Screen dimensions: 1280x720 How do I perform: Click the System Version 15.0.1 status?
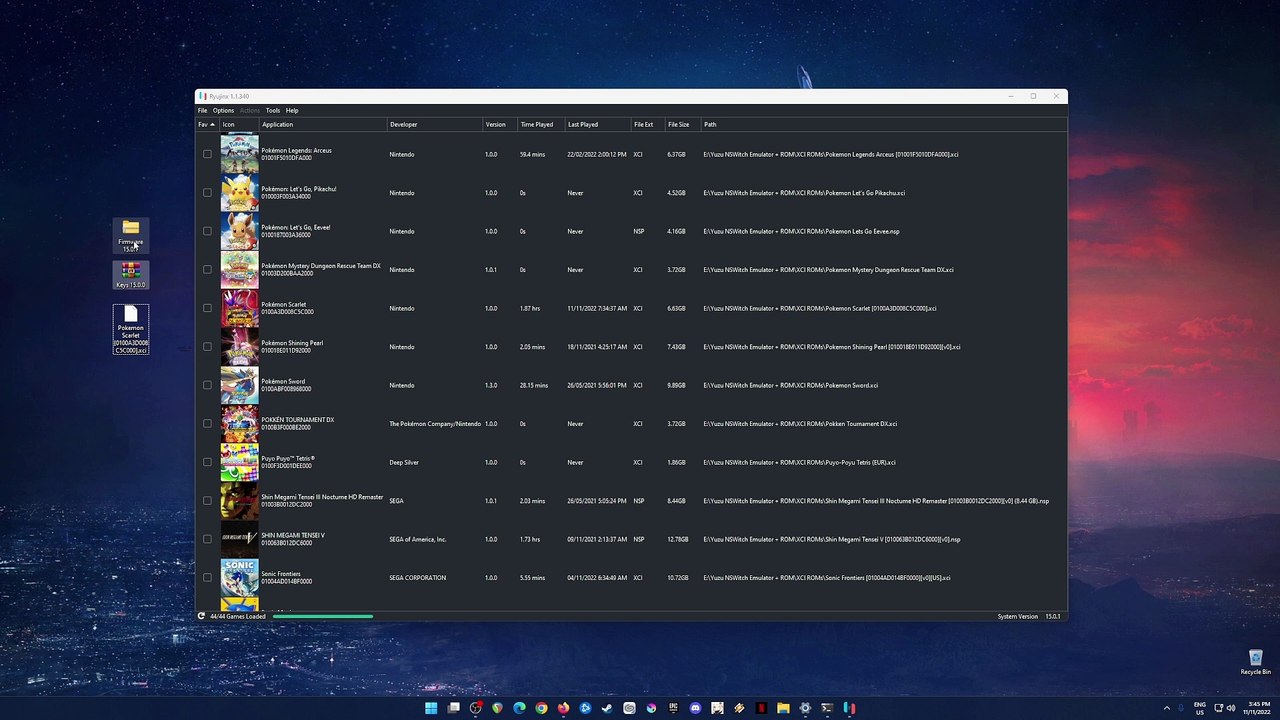[1029, 616]
